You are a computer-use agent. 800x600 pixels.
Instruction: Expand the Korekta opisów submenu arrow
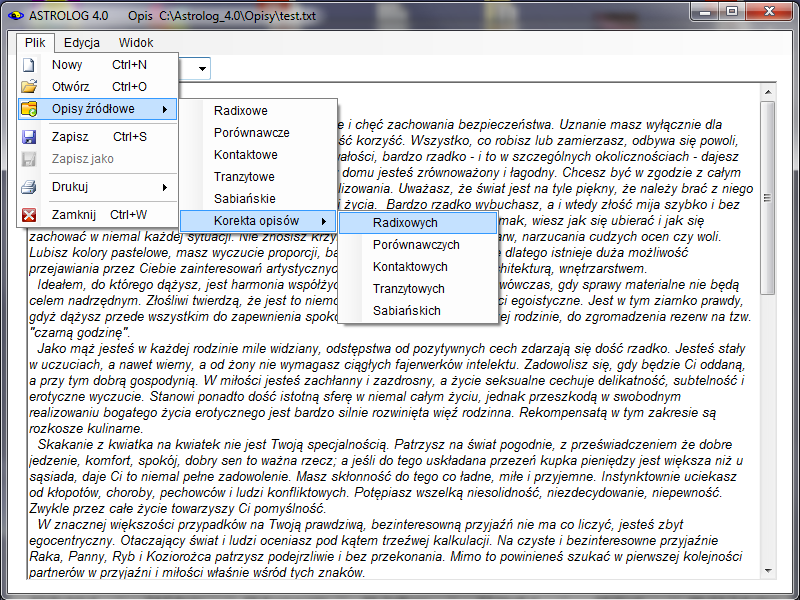pyautogui.click(x=323, y=221)
